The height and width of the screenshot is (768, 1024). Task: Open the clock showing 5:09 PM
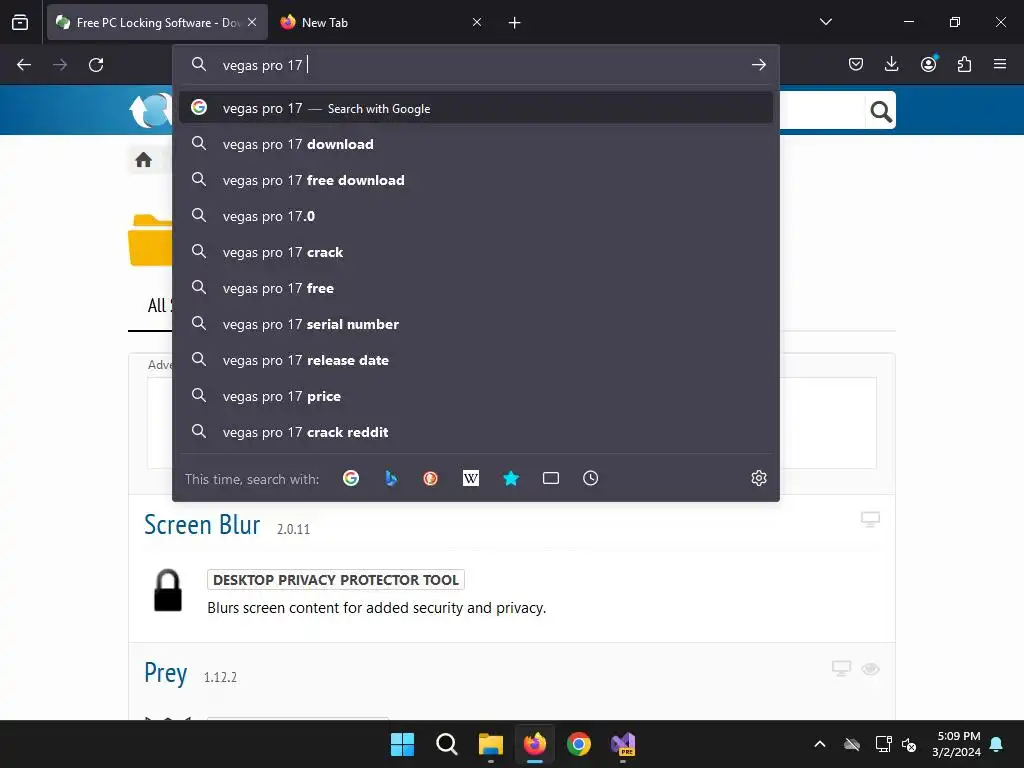956,744
